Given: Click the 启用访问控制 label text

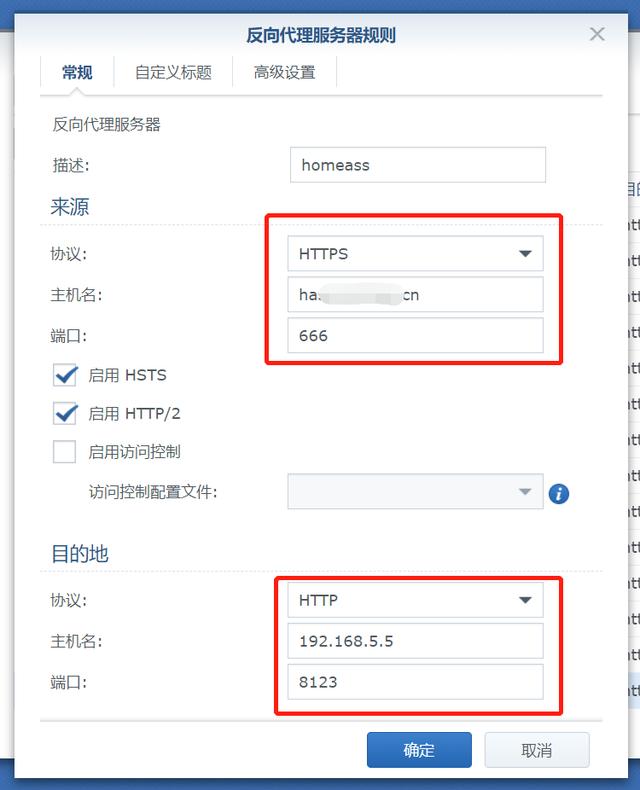Looking at the screenshot, I should pyautogui.click(x=134, y=452).
